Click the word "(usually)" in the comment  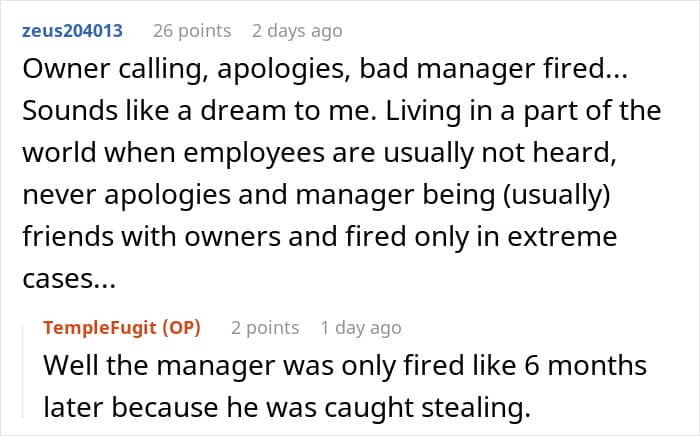557,195
